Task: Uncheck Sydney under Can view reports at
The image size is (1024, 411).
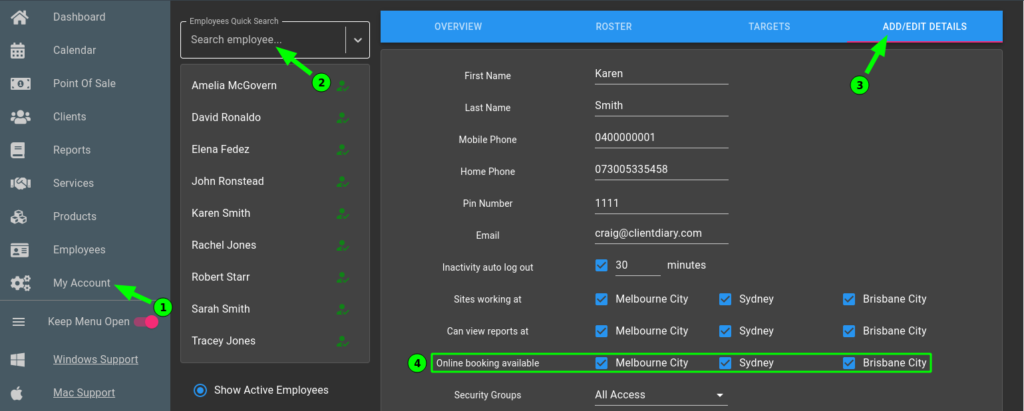Action: pos(725,331)
